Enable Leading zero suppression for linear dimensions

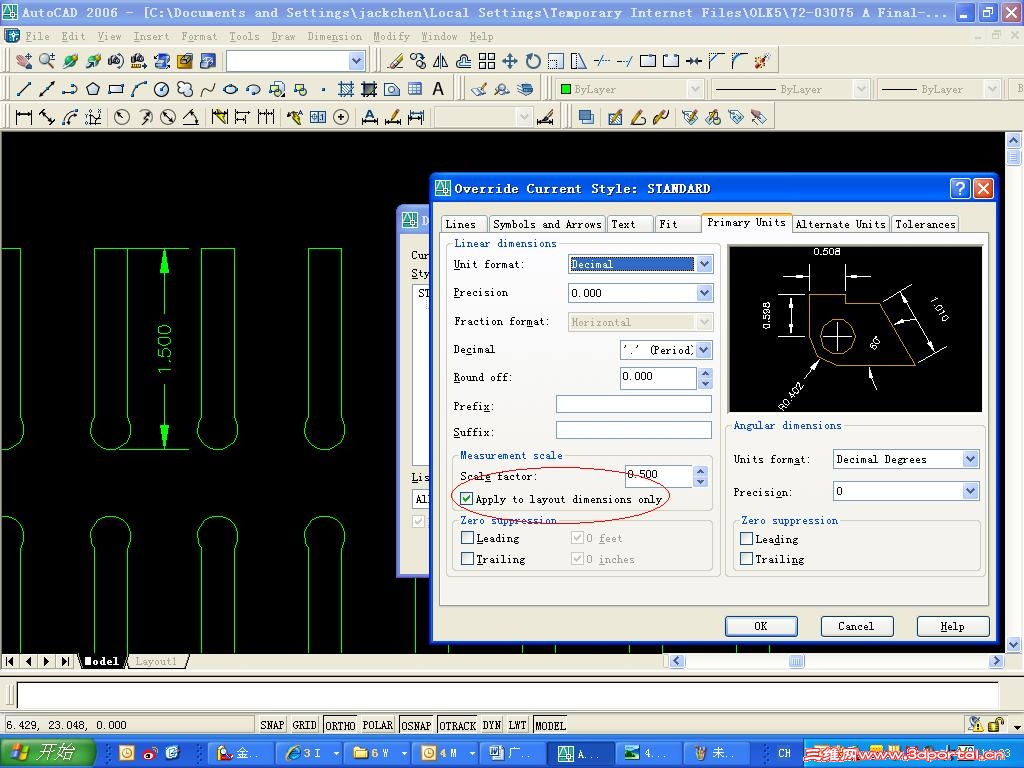pos(468,538)
